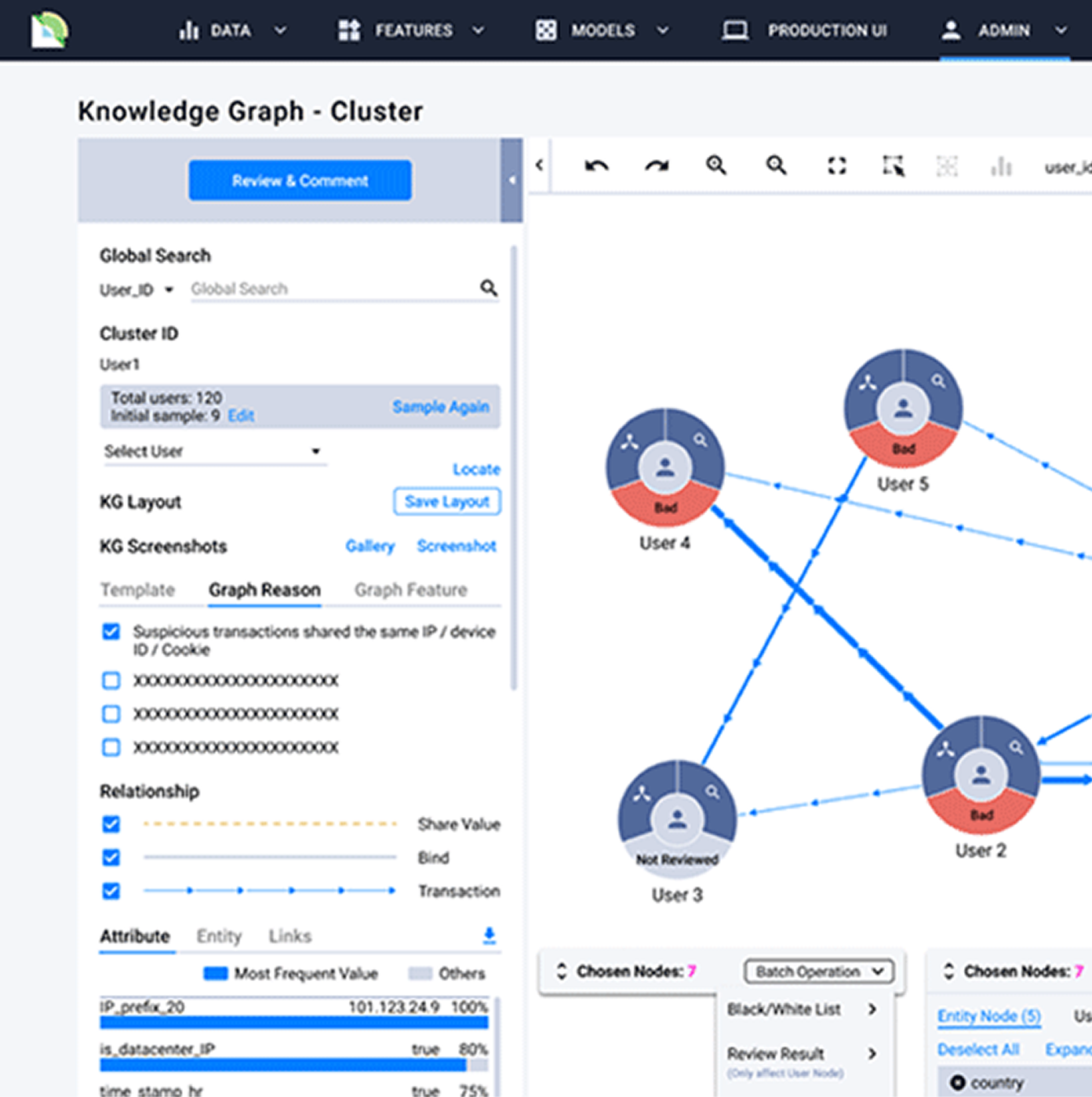Select the User 3 person avatar

pyautogui.click(x=678, y=819)
